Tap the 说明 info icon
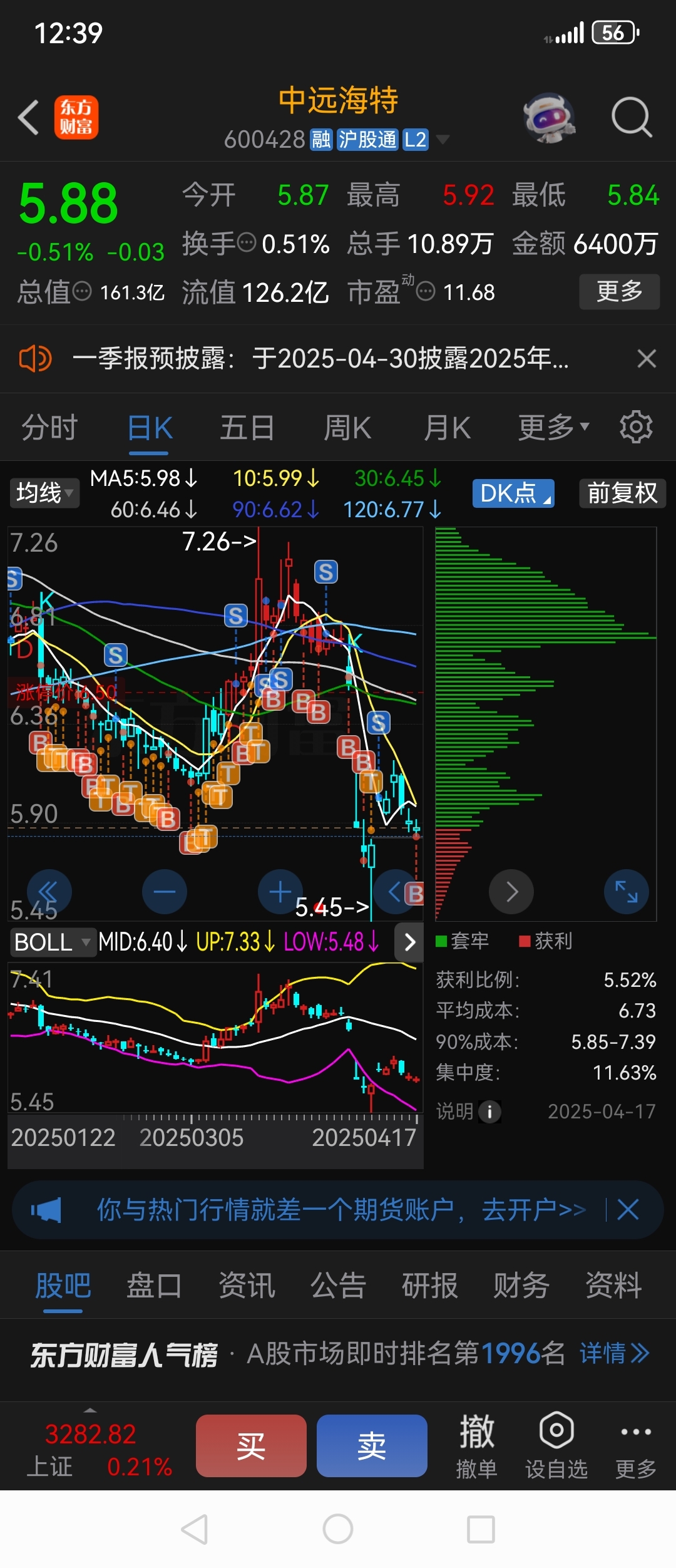The width and height of the screenshot is (676, 1568). point(490,1112)
